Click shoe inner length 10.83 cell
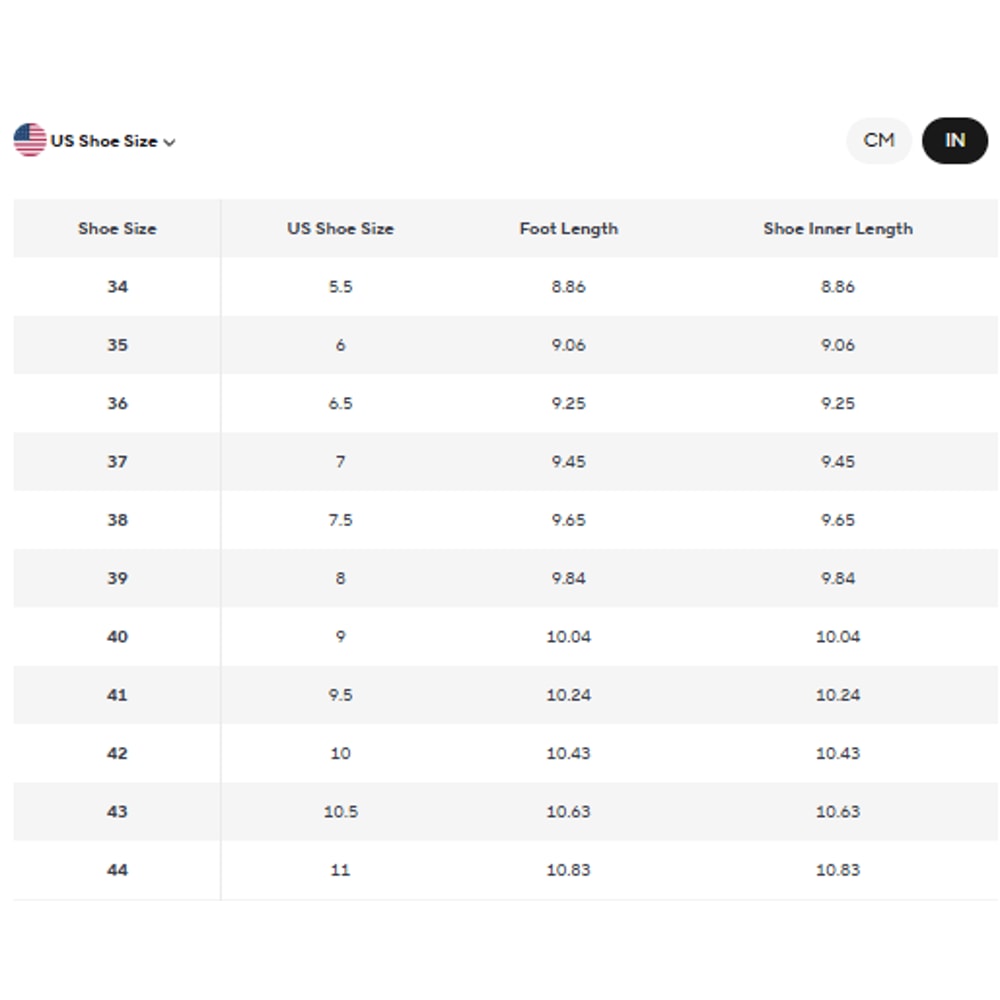 837,870
